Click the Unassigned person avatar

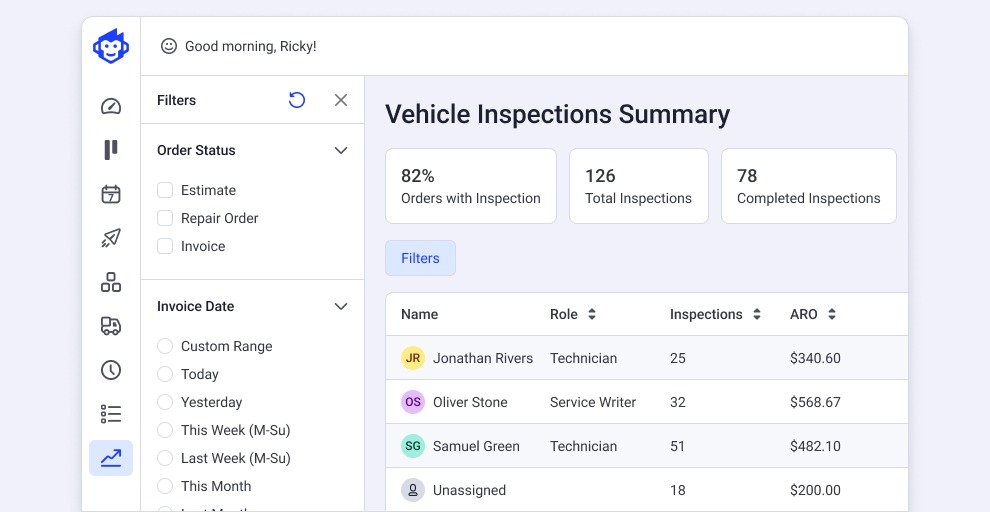413,490
